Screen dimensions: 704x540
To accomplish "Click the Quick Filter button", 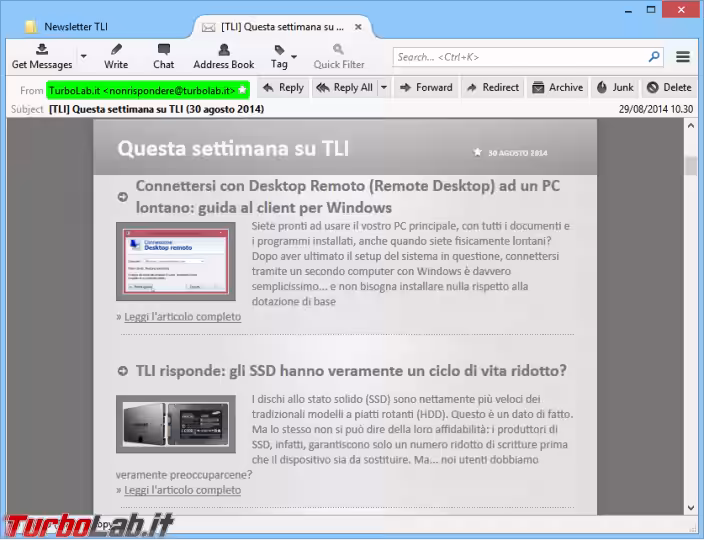I will (x=339, y=57).
